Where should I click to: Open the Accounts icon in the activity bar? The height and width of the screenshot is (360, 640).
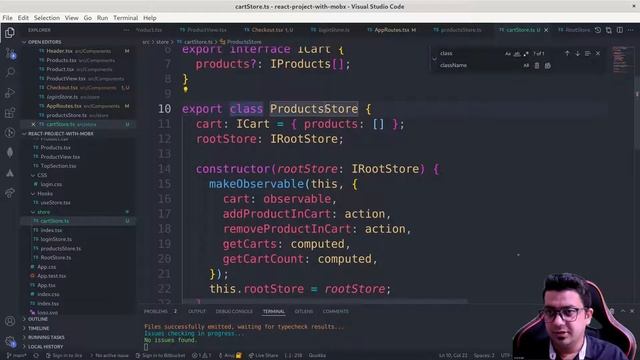coord(10,321)
